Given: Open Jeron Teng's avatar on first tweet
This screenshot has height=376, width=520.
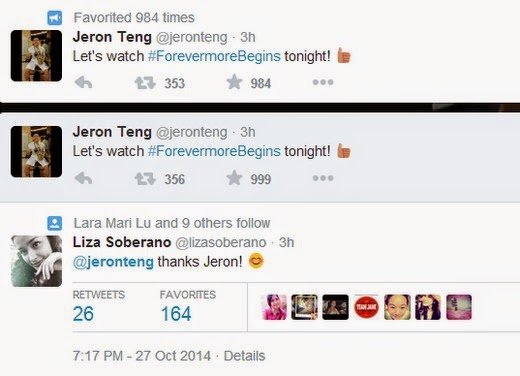Looking at the screenshot, I should click(36, 56).
